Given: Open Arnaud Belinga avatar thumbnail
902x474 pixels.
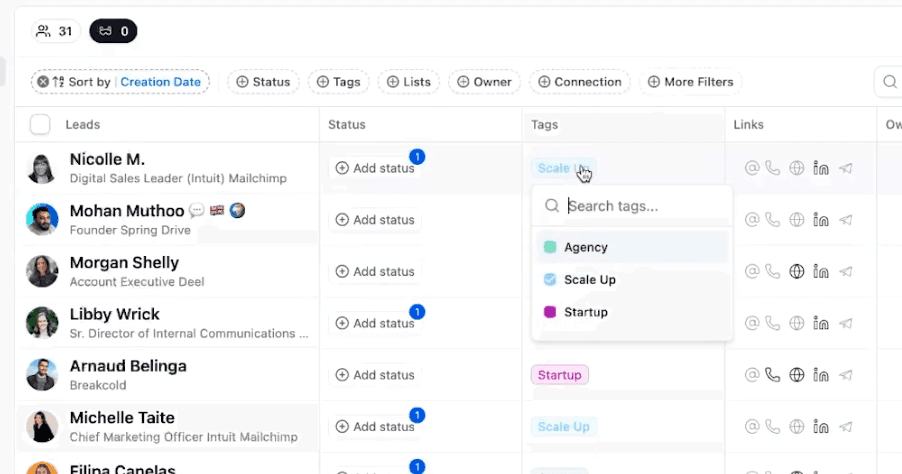Looking at the screenshot, I should (x=42, y=374).
